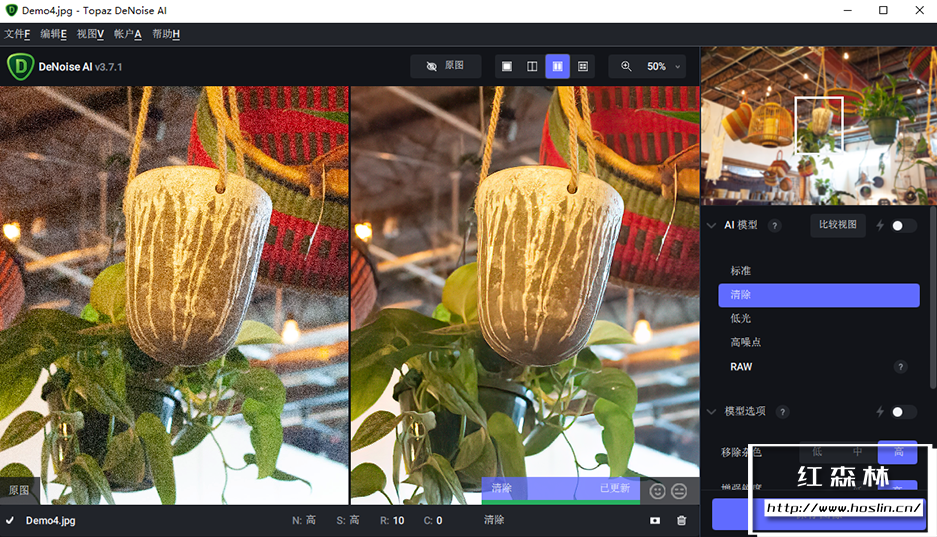Image resolution: width=937 pixels, height=537 pixels.
Task: Click the 原图 label on left preview
Action: pyautogui.click(x=19, y=490)
